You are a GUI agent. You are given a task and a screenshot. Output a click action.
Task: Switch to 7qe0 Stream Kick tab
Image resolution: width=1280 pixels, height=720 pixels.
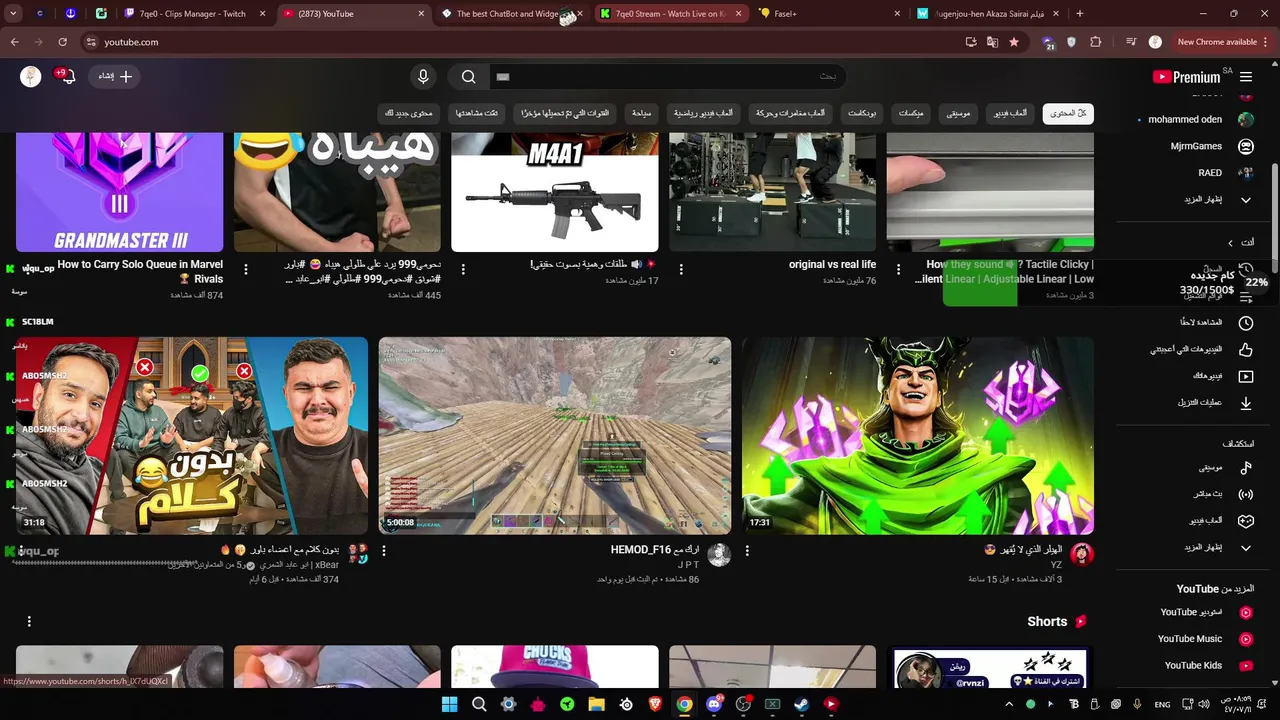673,14
